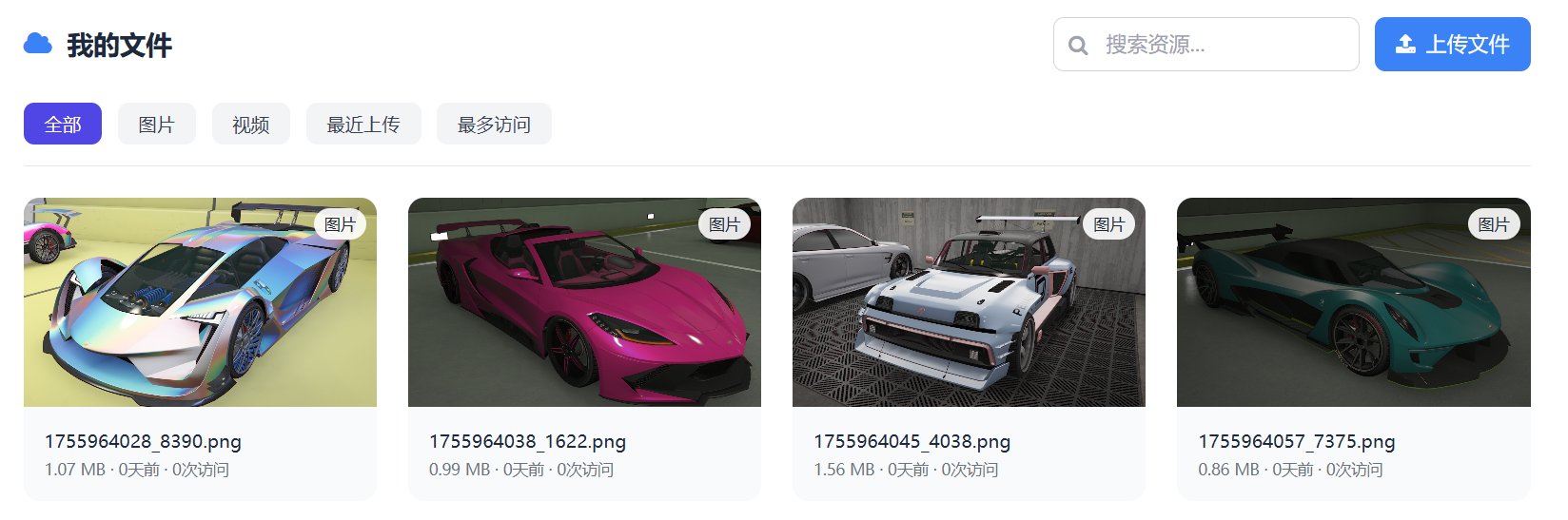The height and width of the screenshot is (520, 1568).
Task: Switch to the 视频 filter tab
Action: click(251, 124)
